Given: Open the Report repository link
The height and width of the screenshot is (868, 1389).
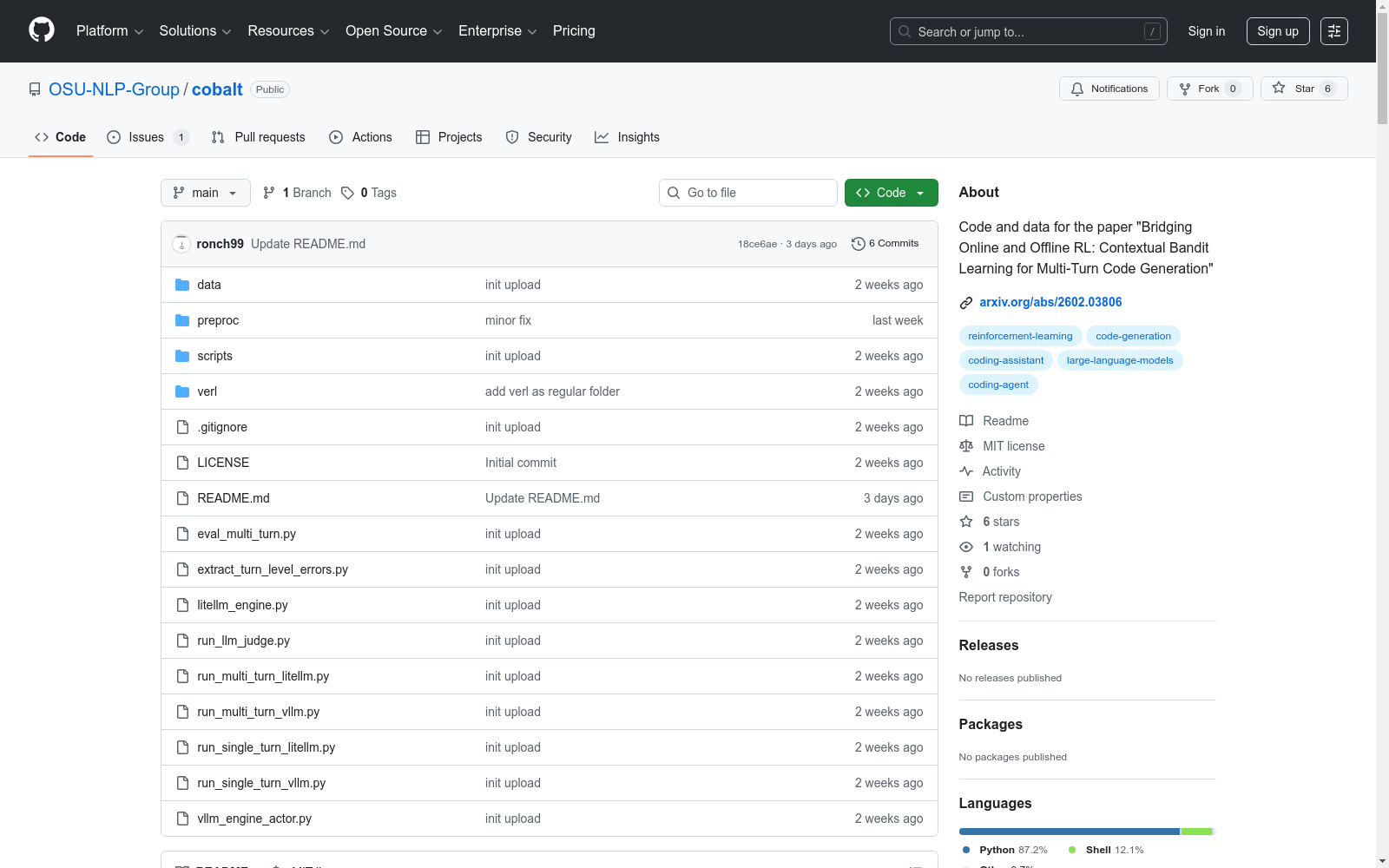Looking at the screenshot, I should coord(1005,597).
